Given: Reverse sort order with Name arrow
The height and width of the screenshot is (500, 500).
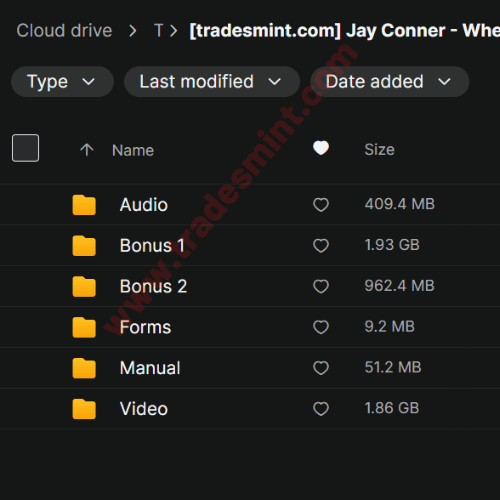Looking at the screenshot, I should (x=87, y=150).
